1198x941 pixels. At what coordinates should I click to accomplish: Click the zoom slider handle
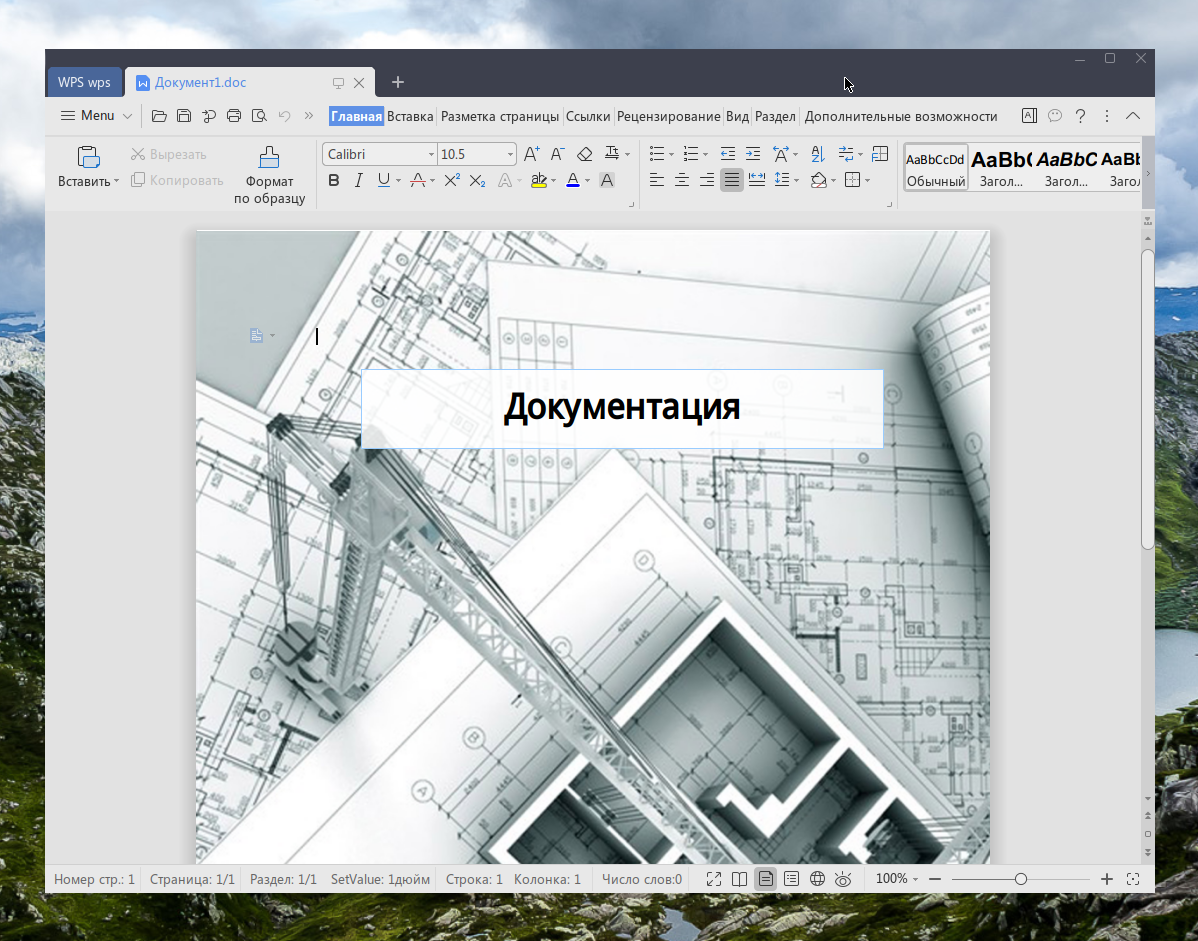[1020, 879]
